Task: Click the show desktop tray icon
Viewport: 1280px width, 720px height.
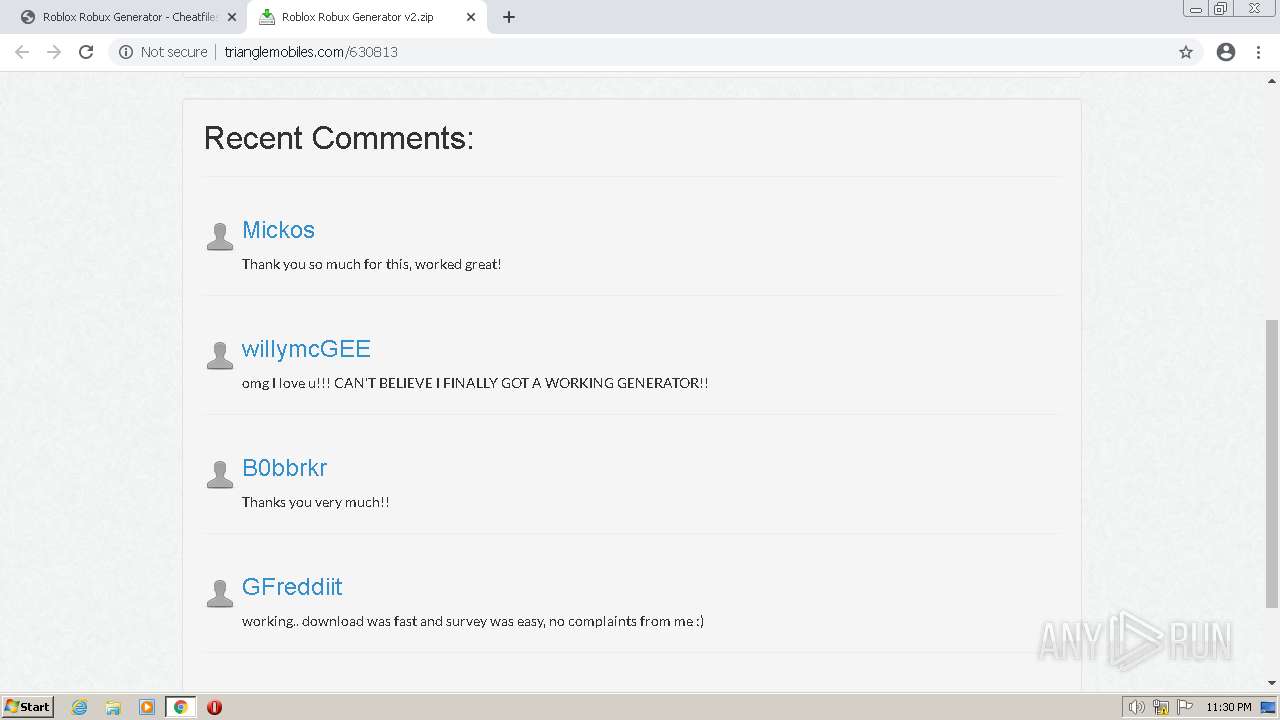Action: [1268, 707]
